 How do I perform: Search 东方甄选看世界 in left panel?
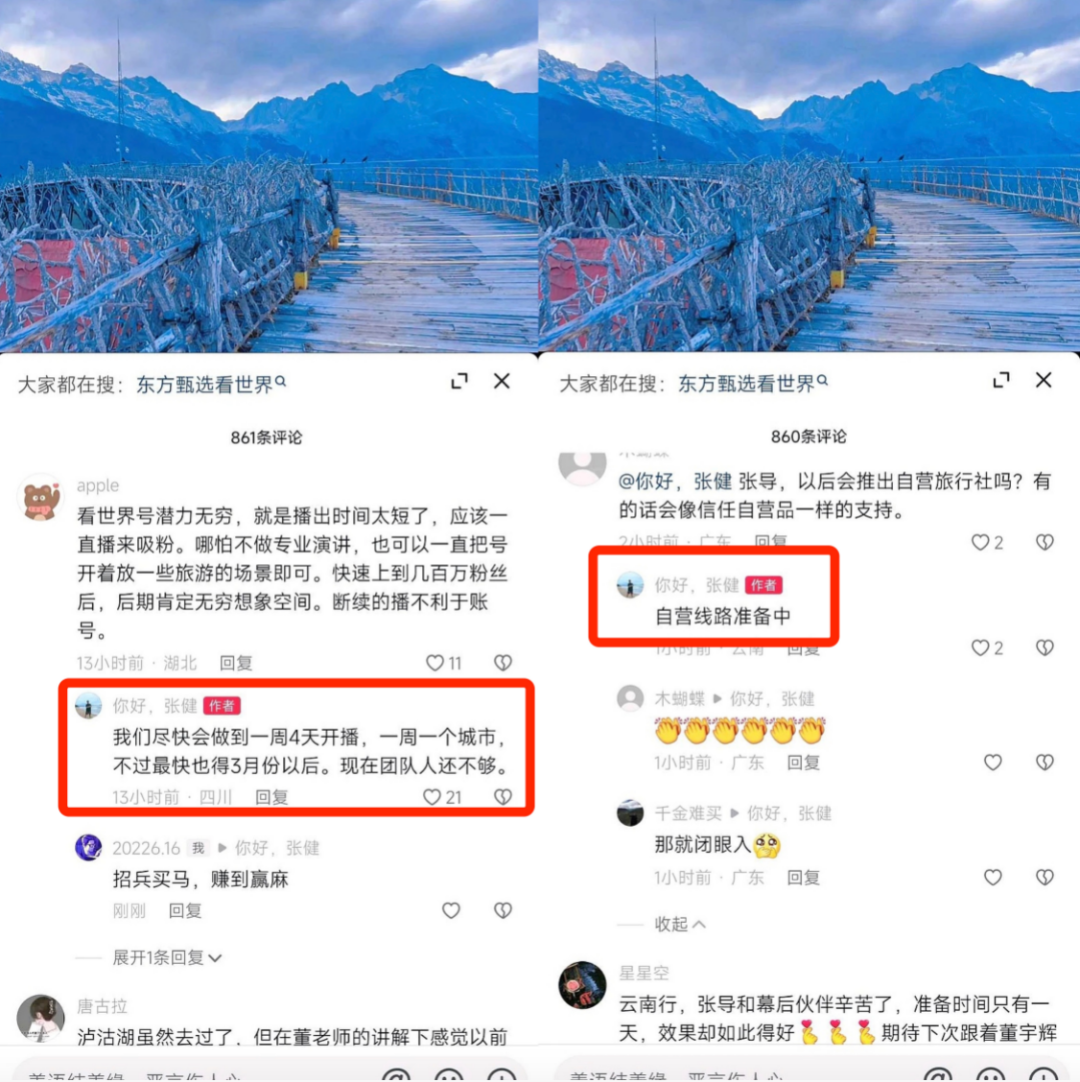(210, 384)
